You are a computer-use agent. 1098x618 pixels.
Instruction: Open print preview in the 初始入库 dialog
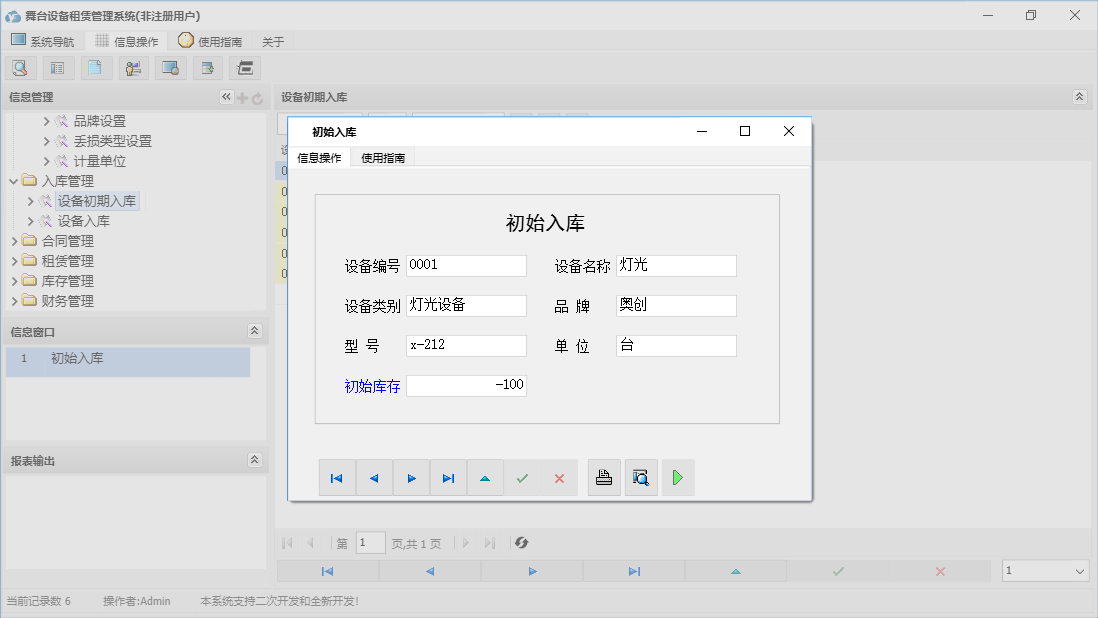coord(641,477)
